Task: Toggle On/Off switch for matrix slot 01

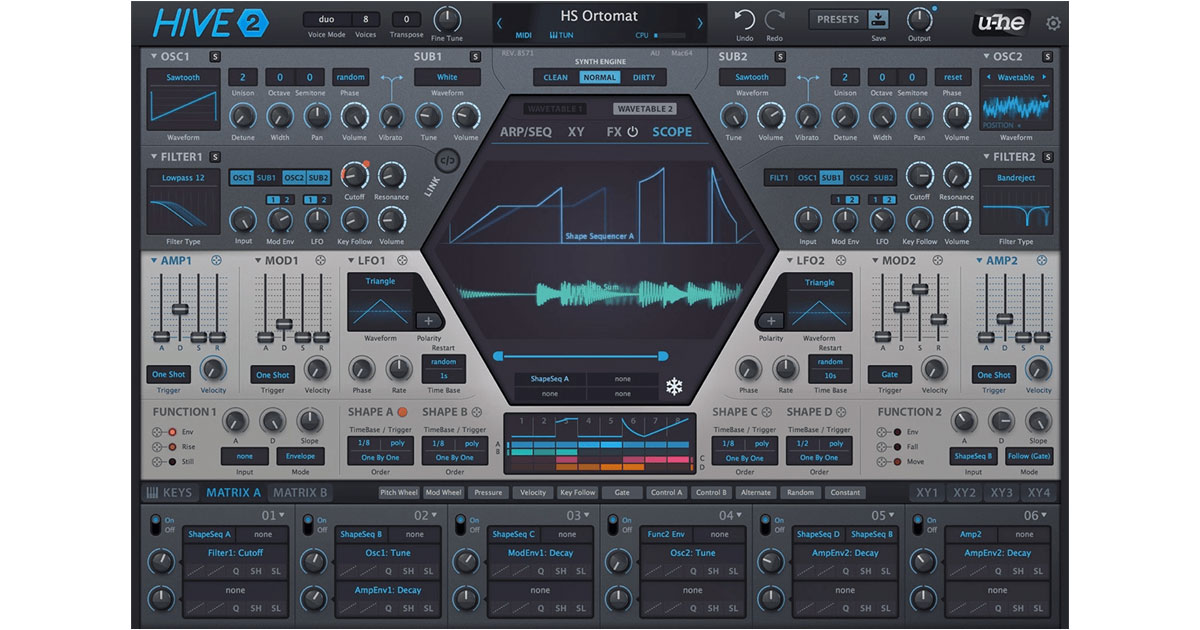Action: [x=154, y=524]
